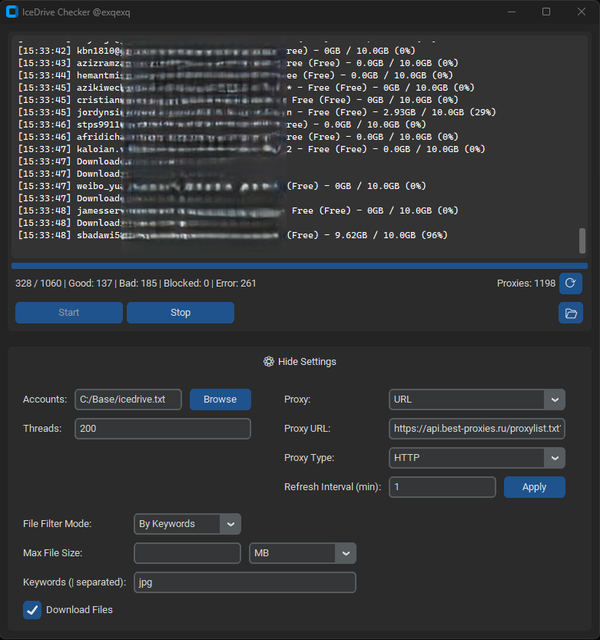Screen dimensions: 600x640
Task: Click the blue progress bar
Action: (x=298, y=266)
